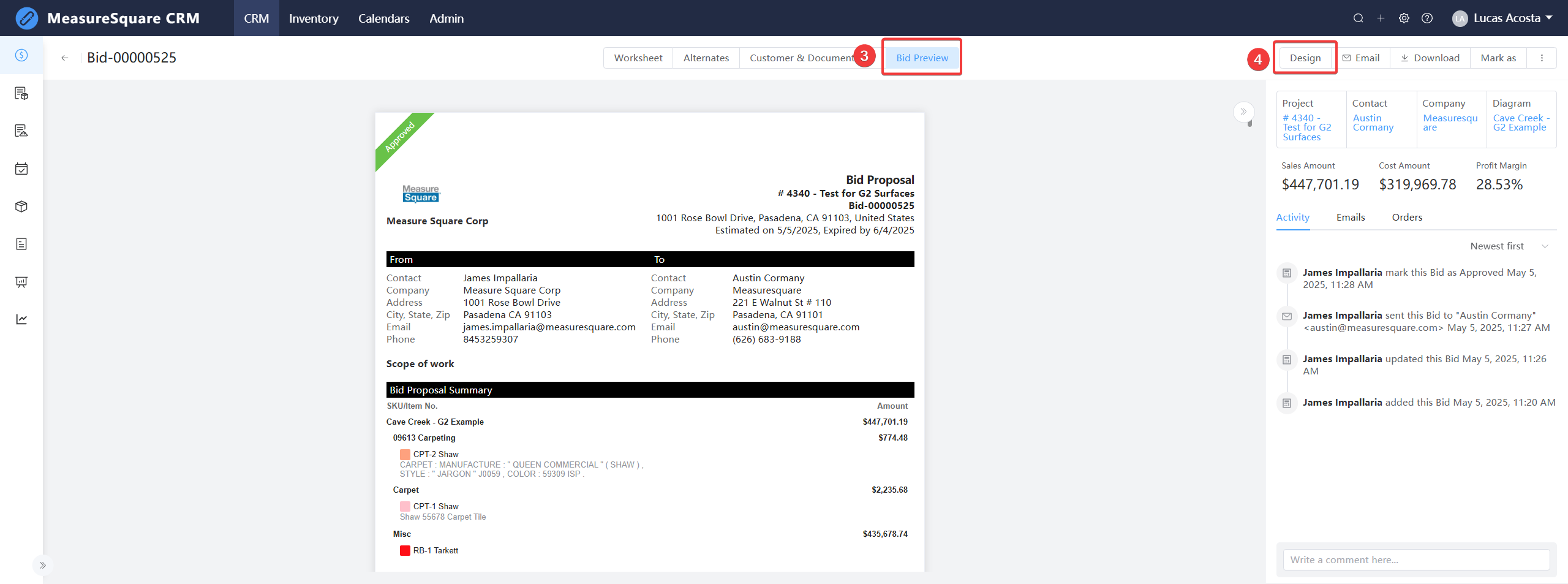1568x584 pixels.
Task: Open the Cave Creek - G2 Example diagram link
Action: (x=1521, y=123)
